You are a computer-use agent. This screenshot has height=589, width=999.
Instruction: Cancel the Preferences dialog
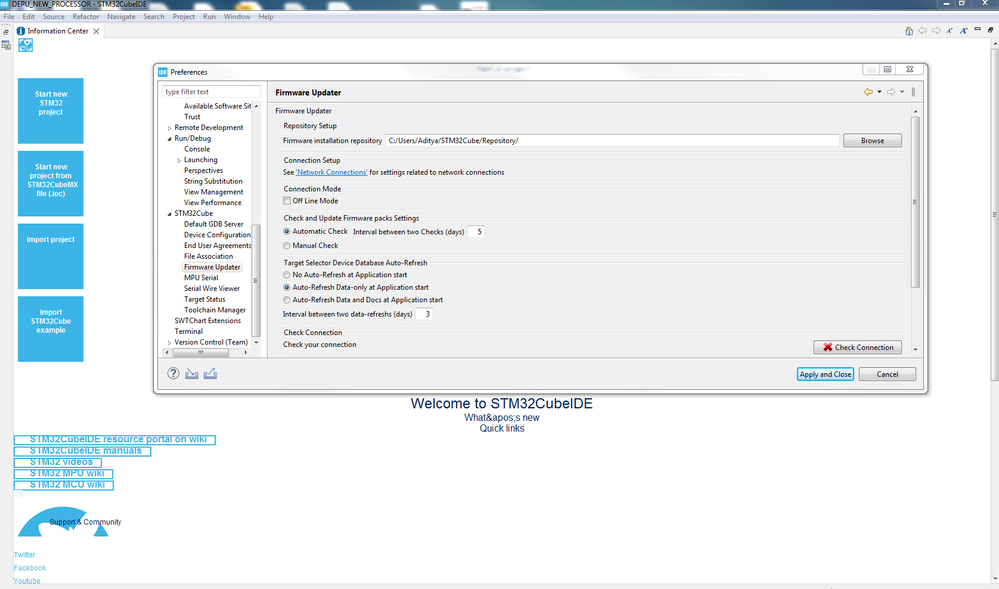point(887,374)
